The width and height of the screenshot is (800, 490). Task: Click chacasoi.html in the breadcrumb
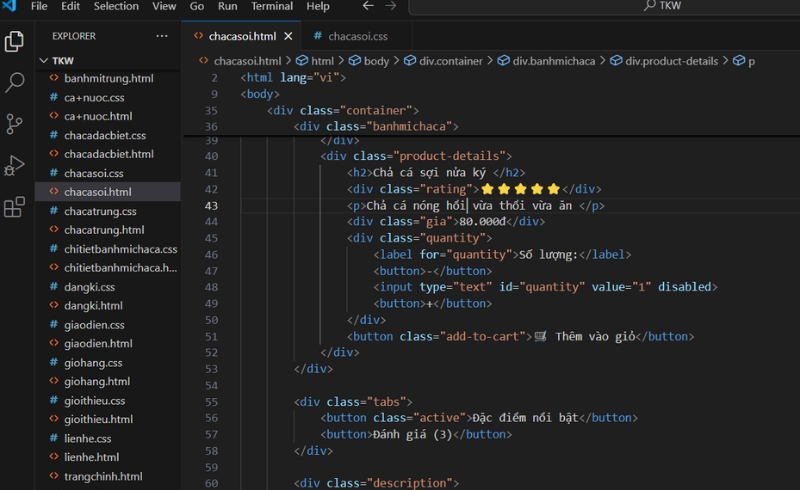(x=247, y=61)
